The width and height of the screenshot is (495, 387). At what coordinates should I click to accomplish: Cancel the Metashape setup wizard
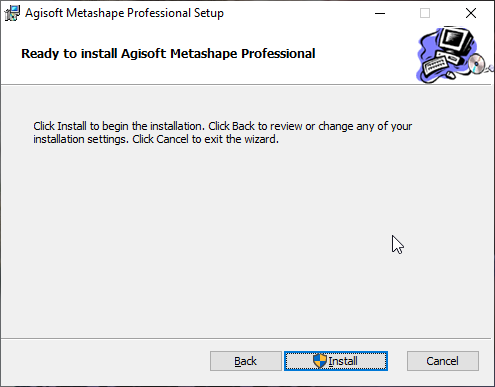443,361
